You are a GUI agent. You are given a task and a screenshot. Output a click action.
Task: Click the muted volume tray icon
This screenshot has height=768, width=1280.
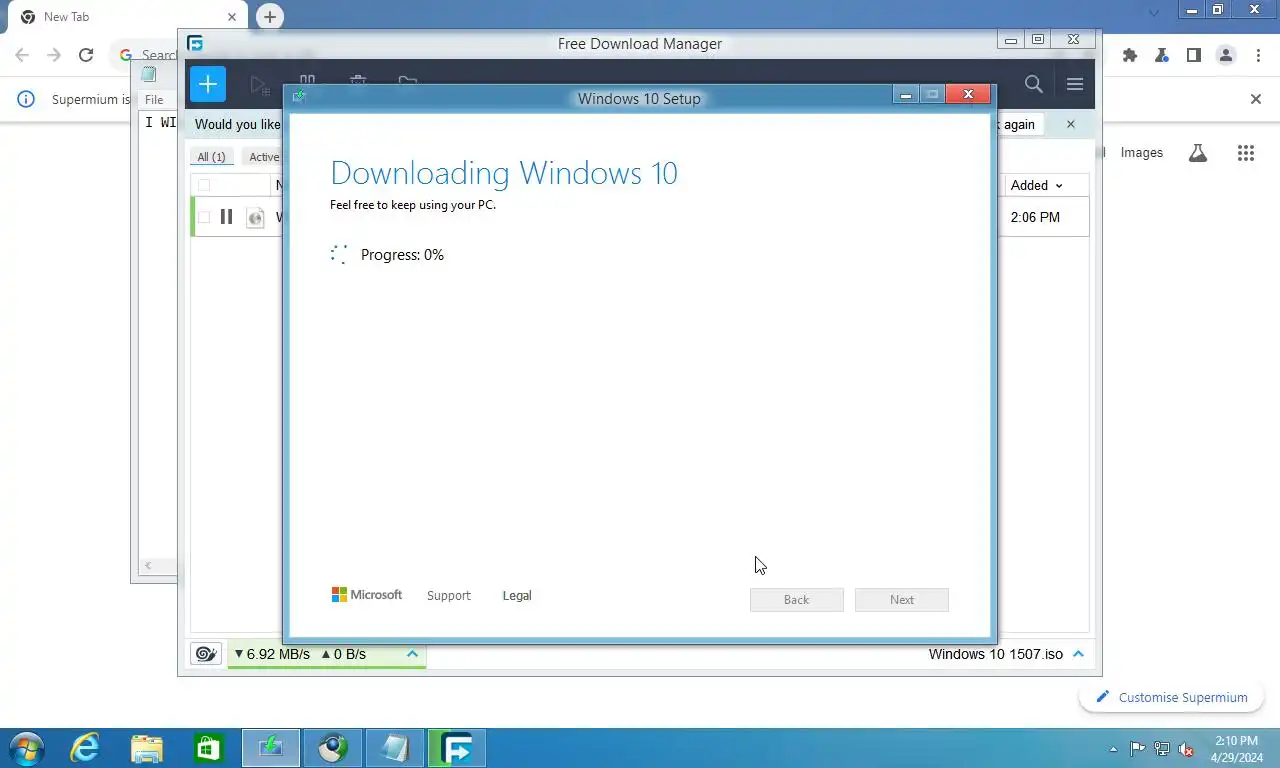pos(1186,749)
